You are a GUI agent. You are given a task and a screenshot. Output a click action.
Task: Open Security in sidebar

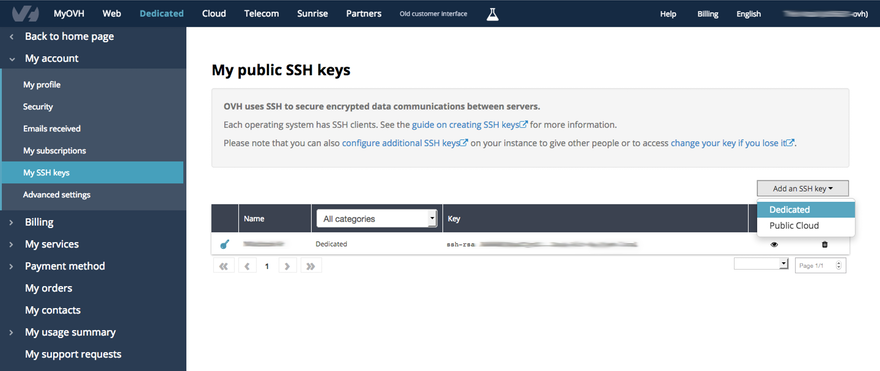click(38, 107)
